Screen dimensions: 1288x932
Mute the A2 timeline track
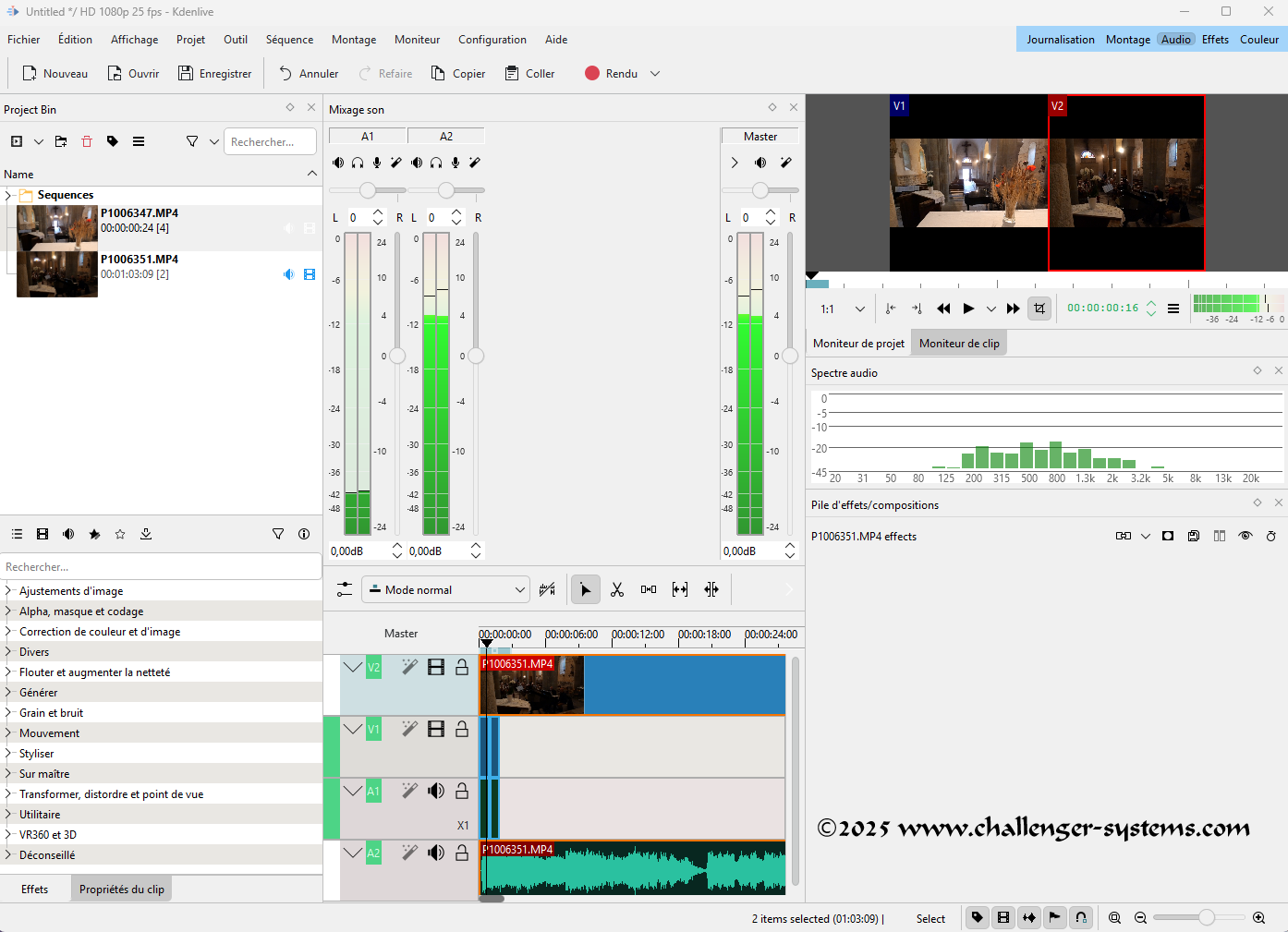(436, 853)
